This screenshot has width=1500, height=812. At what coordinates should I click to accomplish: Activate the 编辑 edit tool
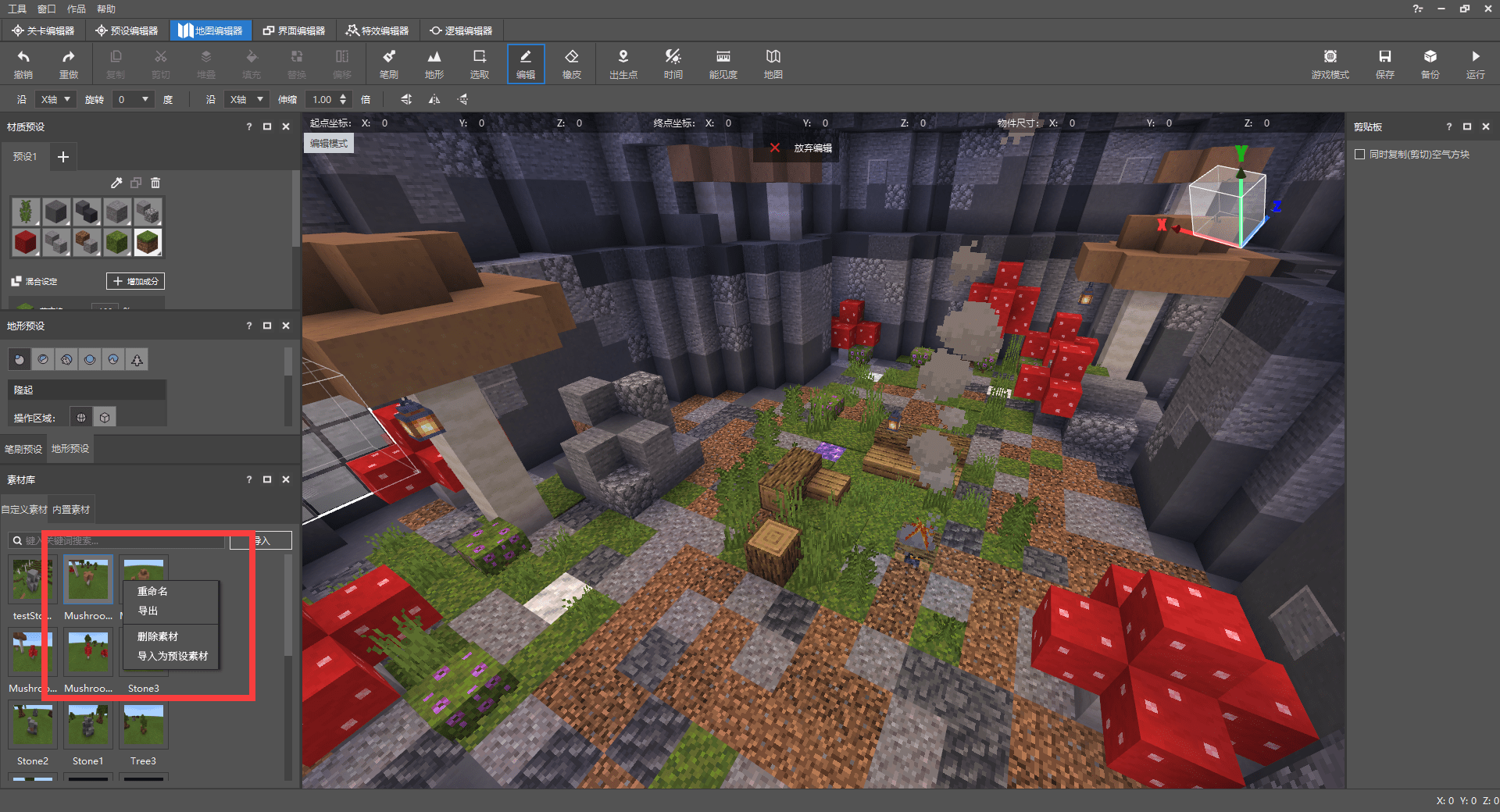[x=526, y=62]
